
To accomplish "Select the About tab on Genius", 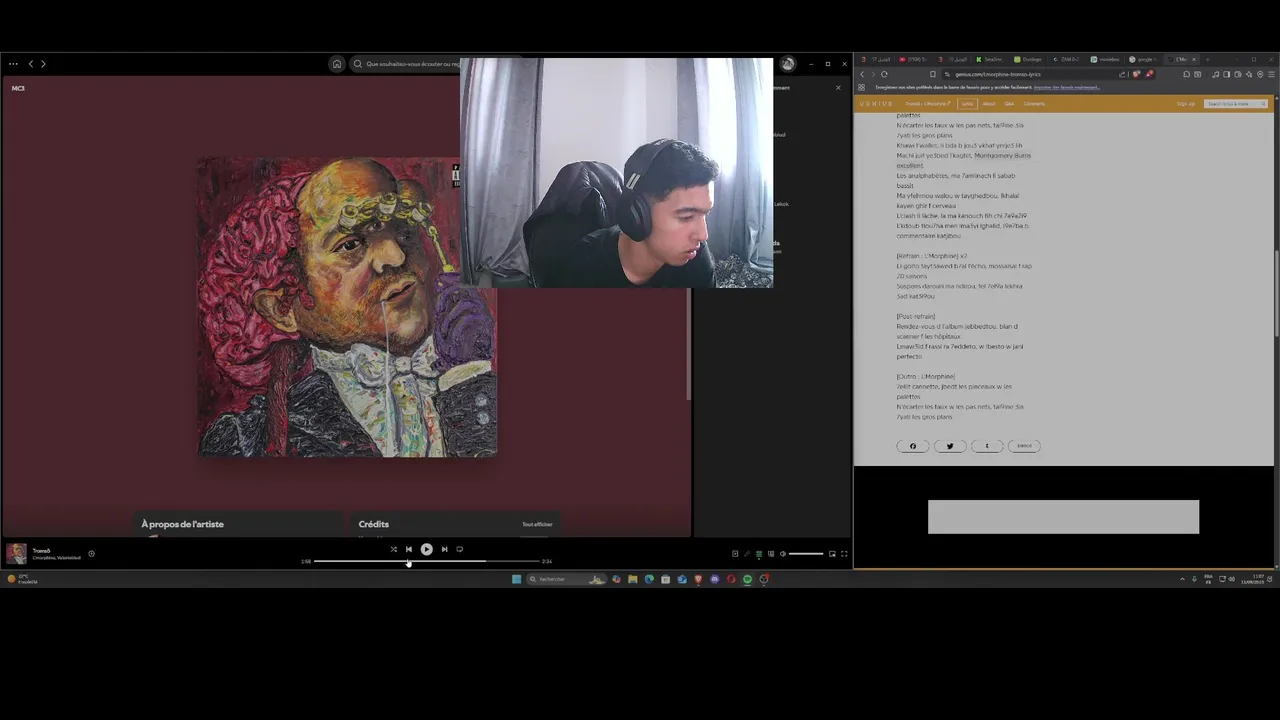I will [988, 103].
